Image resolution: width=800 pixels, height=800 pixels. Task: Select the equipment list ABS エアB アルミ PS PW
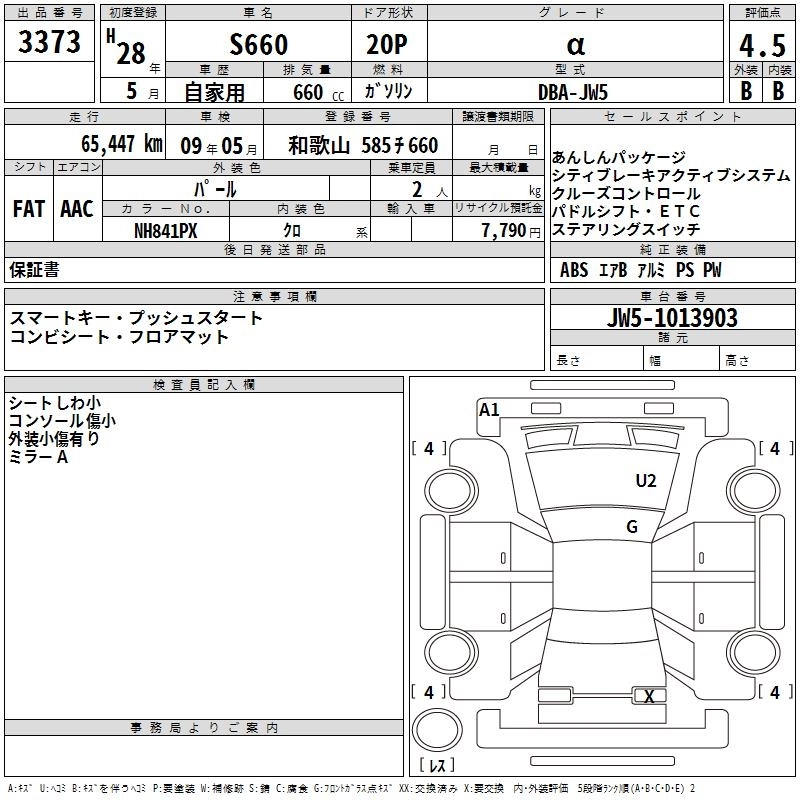click(x=641, y=270)
